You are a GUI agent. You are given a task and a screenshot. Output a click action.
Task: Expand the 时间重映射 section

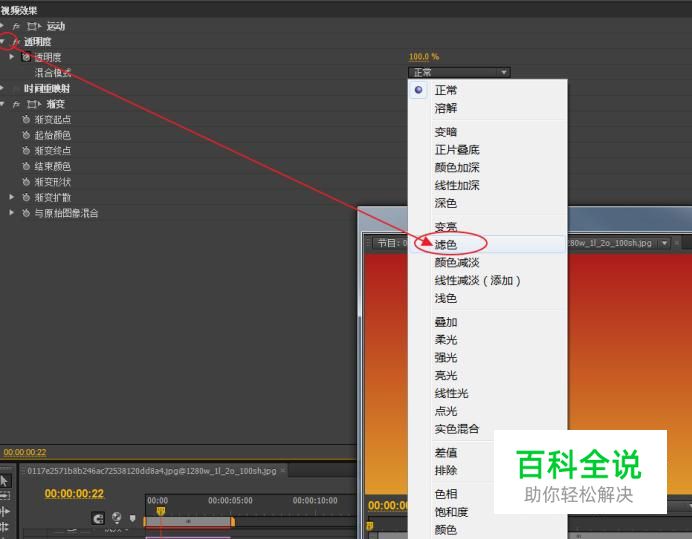[2, 88]
